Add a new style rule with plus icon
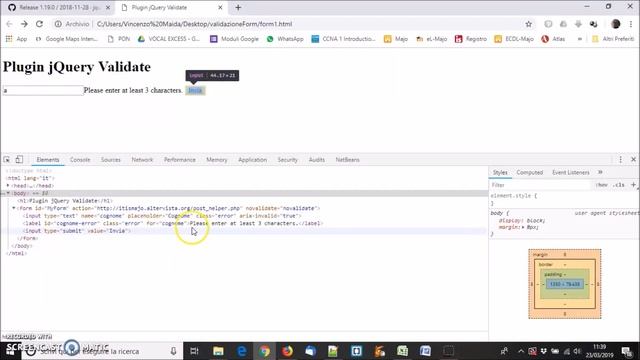640x360 pixels. click(633, 185)
